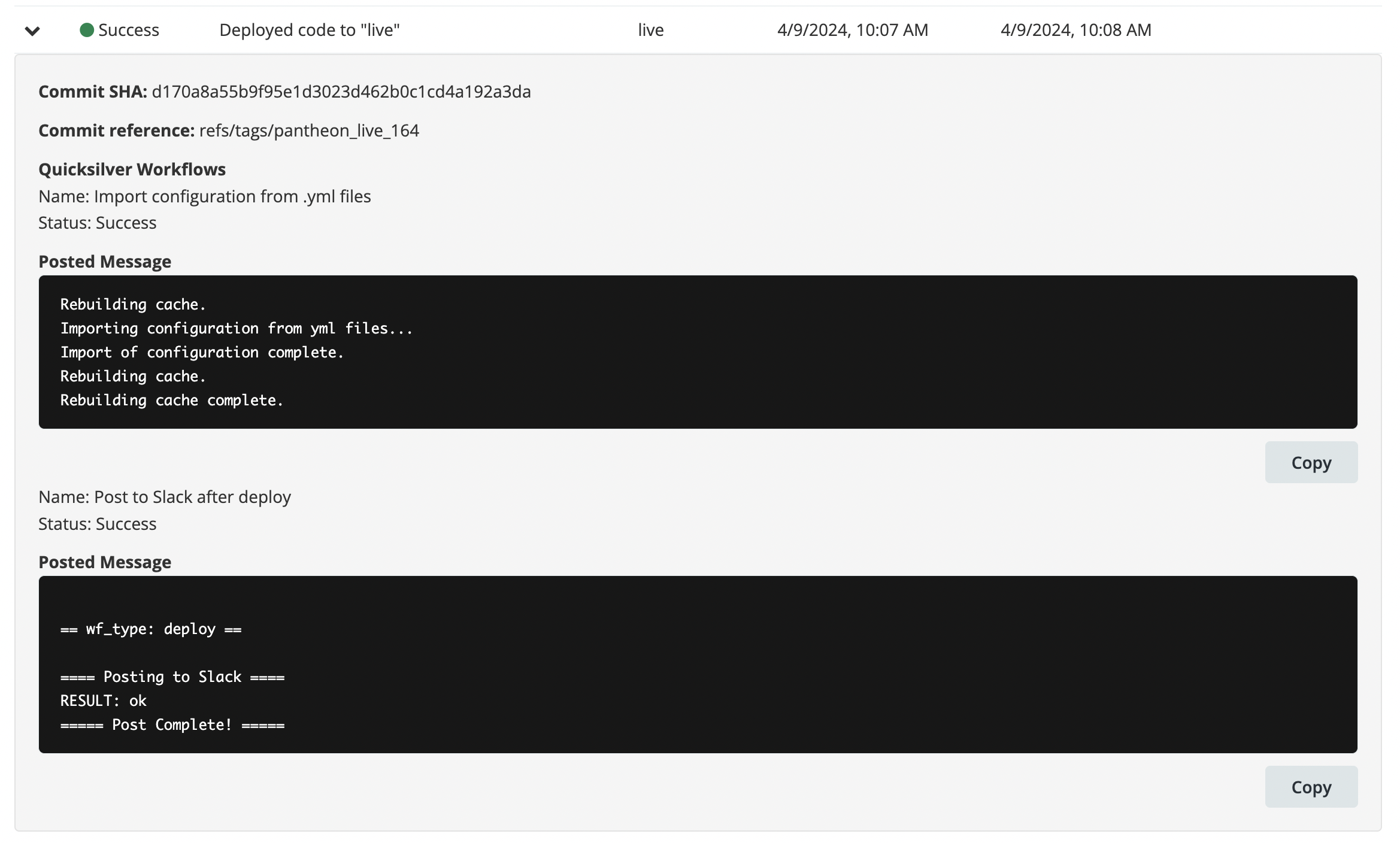Click the RESULT: ok line in log
This screenshot has width=1400, height=843.
pos(104,701)
